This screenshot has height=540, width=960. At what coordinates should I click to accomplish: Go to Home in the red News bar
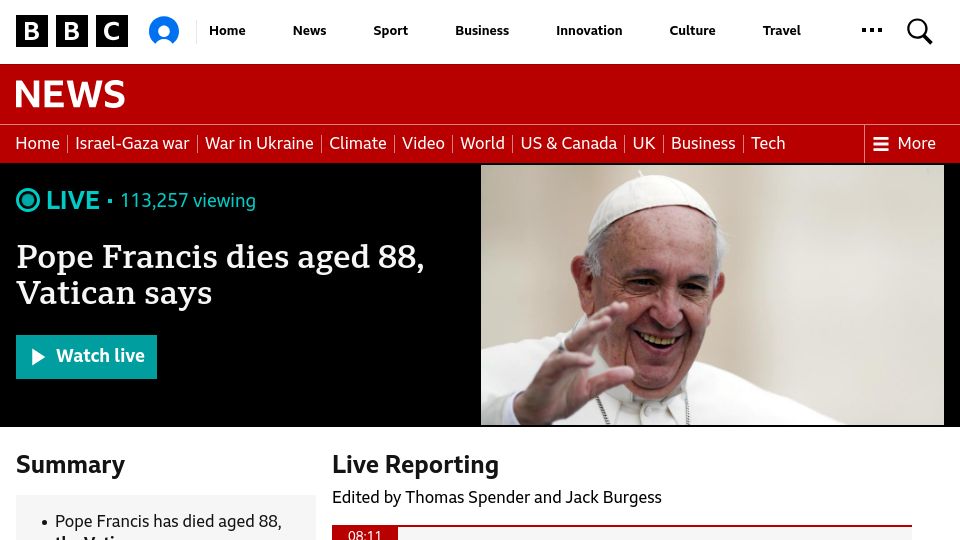coord(37,143)
